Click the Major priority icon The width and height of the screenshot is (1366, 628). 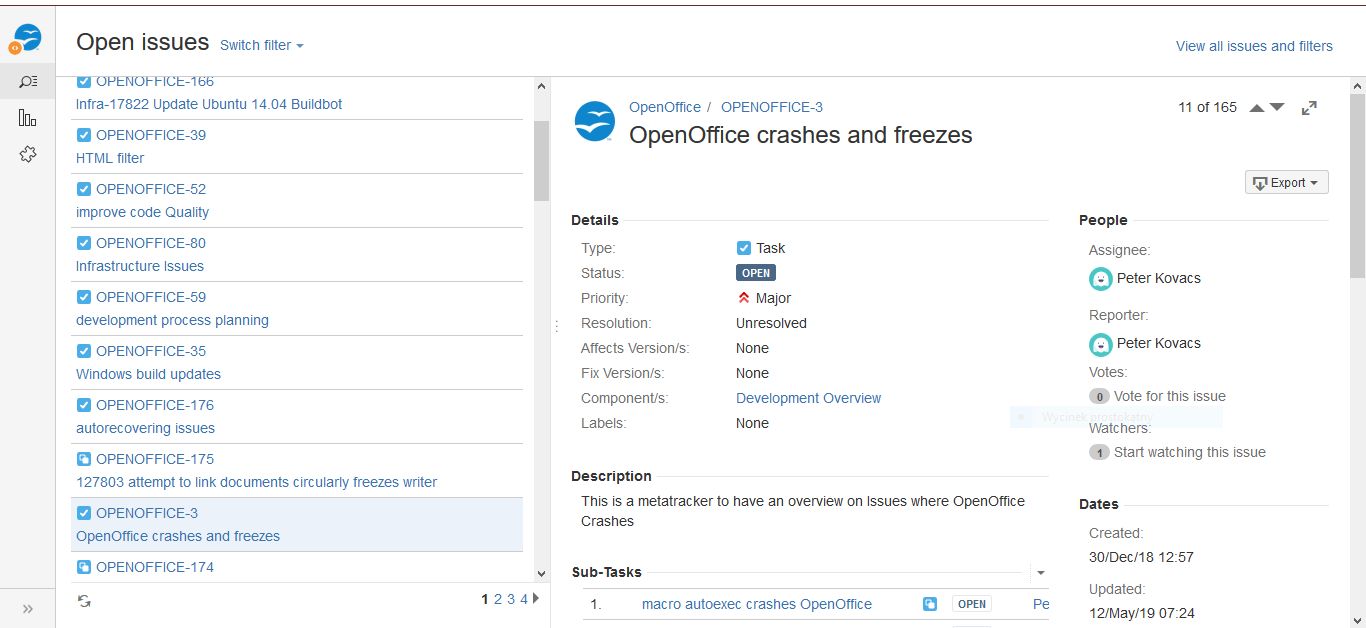point(743,298)
